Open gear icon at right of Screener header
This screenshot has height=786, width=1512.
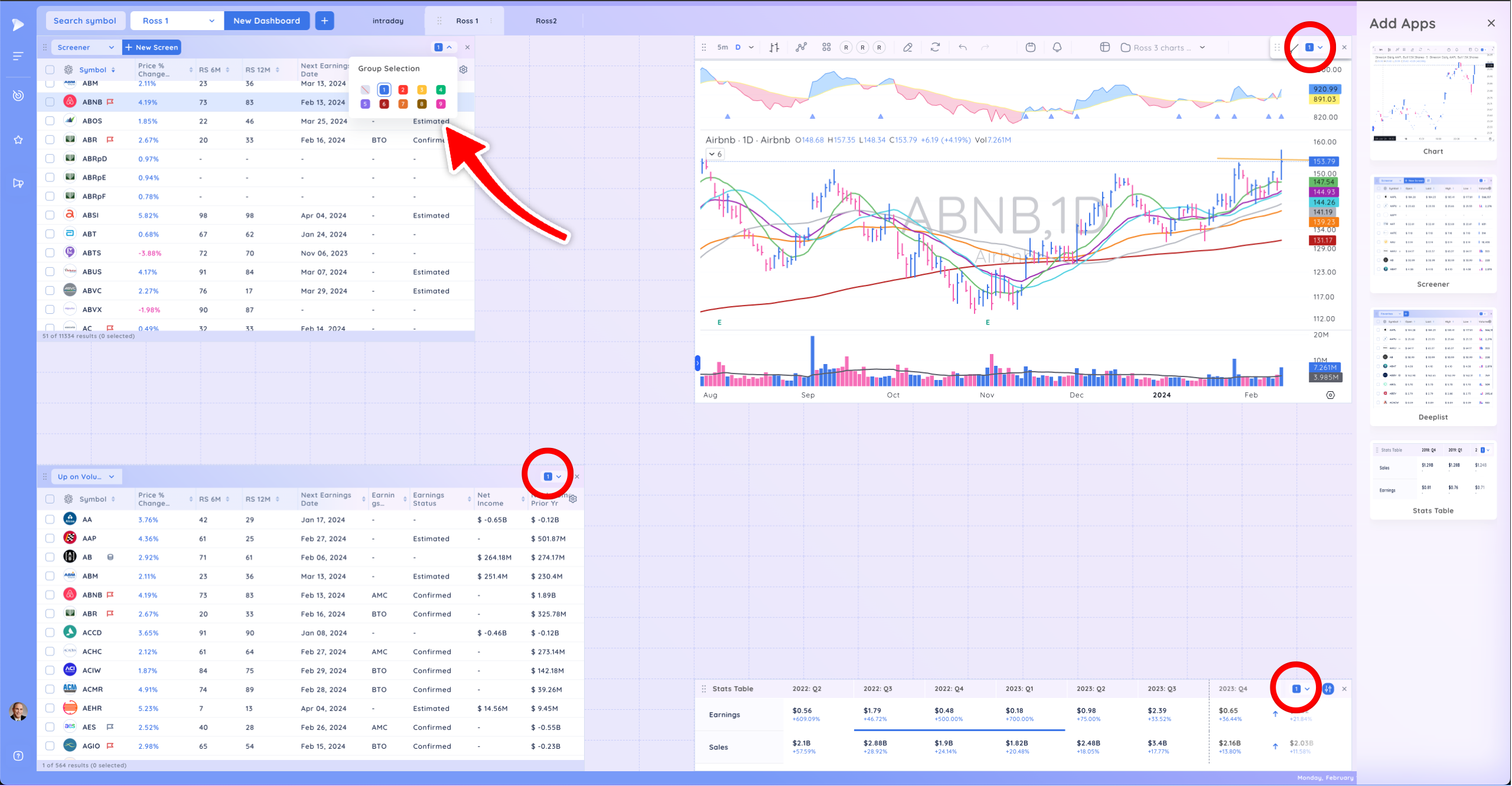click(x=464, y=70)
